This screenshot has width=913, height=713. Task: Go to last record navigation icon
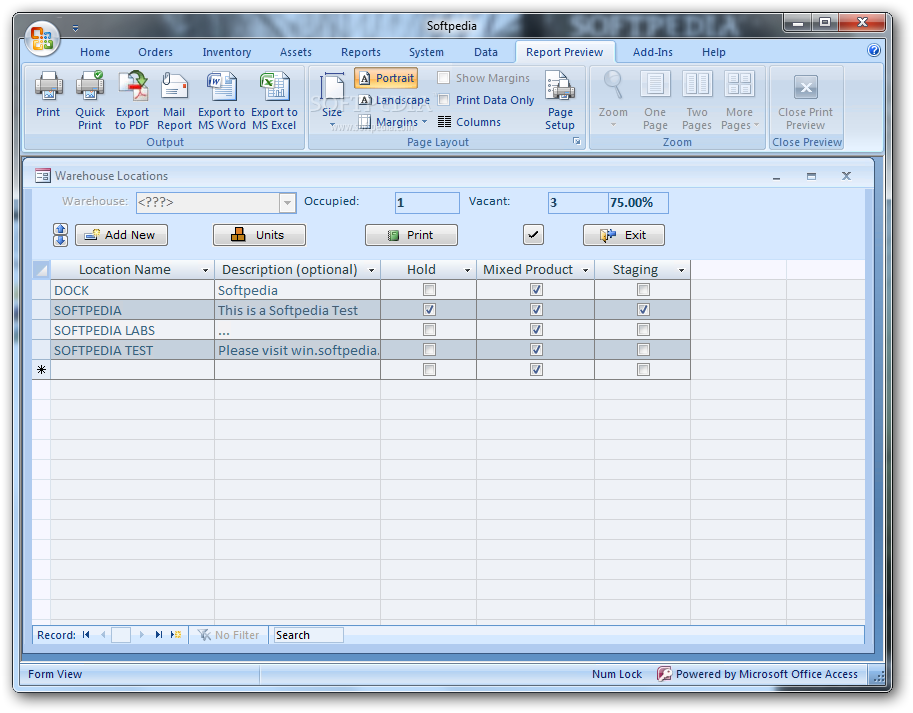coord(158,635)
